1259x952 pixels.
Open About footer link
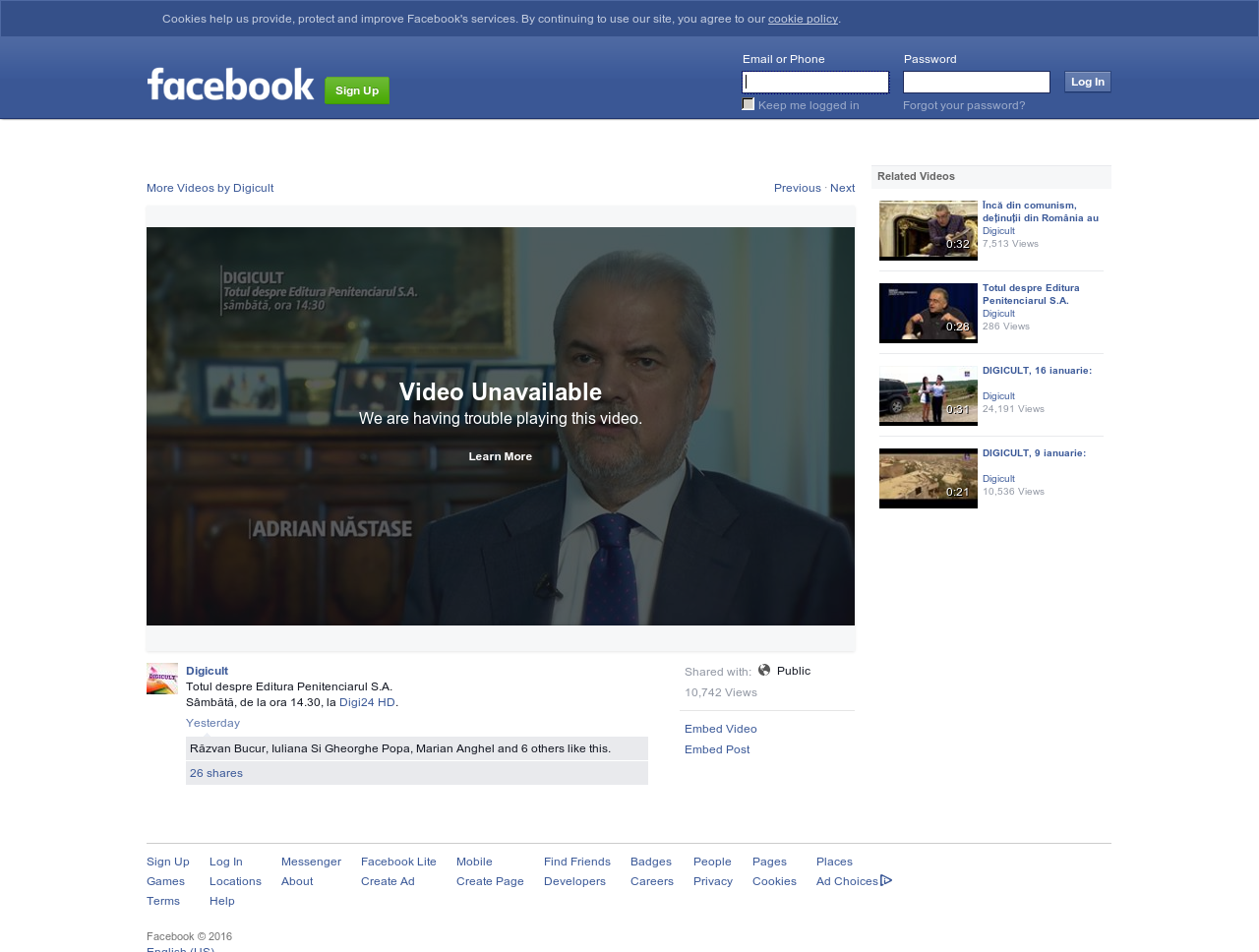tap(297, 881)
